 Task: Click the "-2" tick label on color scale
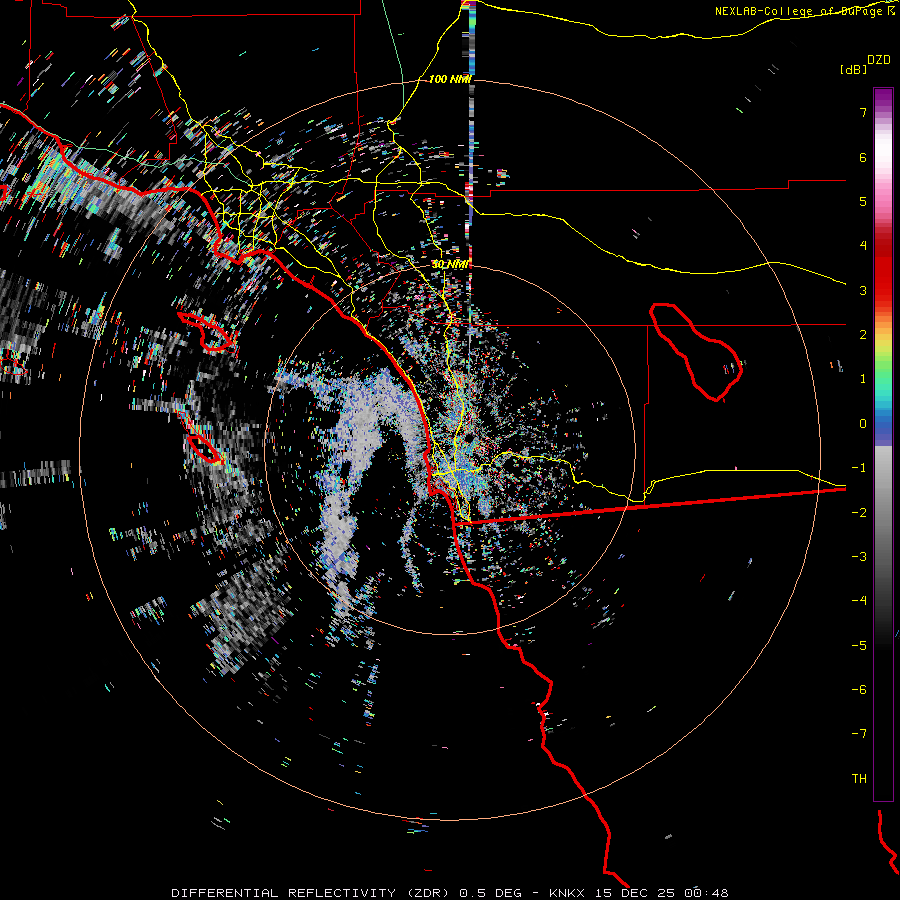pyautogui.click(x=859, y=513)
